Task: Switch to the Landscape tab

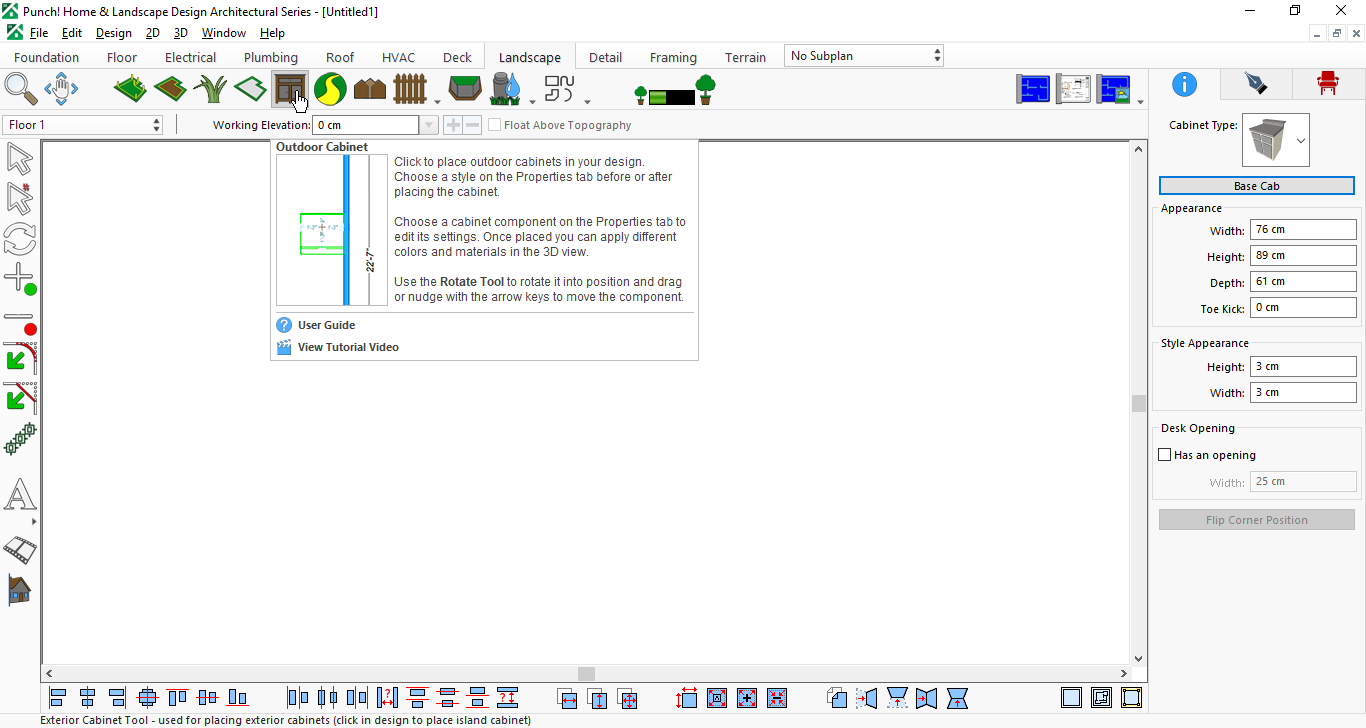Action: tap(530, 57)
